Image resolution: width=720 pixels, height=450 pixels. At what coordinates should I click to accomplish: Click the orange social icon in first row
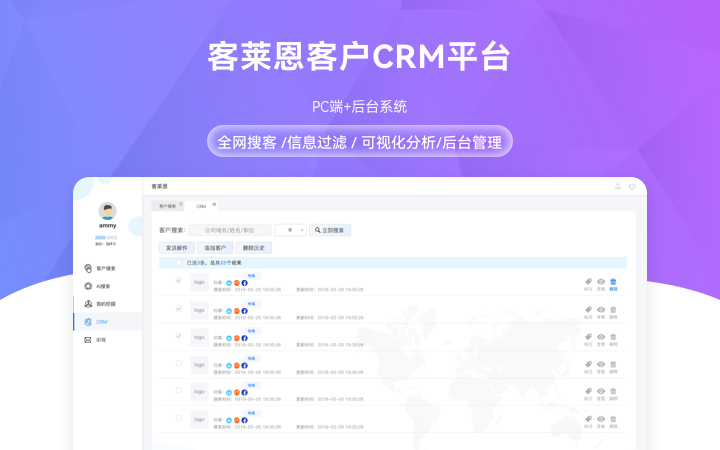(x=236, y=283)
